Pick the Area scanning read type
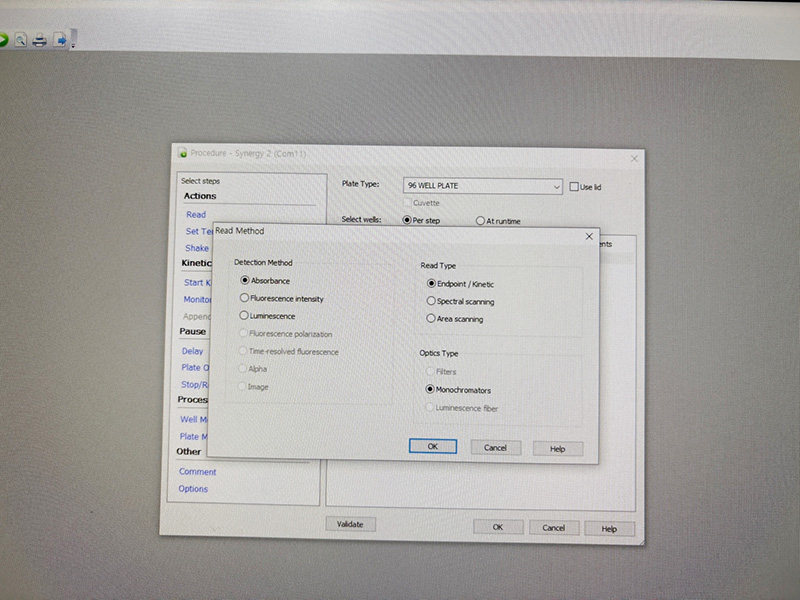The image size is (800, 600). coord(431,320)
